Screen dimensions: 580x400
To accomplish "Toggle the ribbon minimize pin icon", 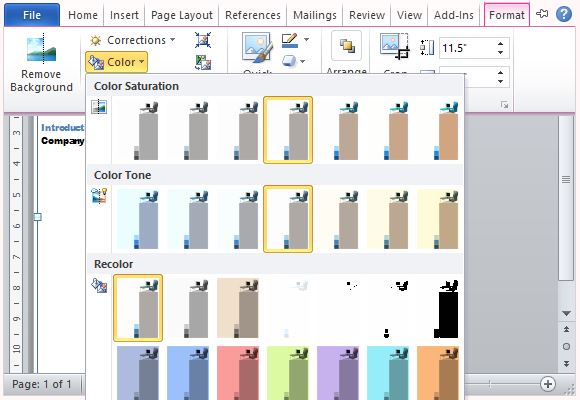I will coord(542,14).
